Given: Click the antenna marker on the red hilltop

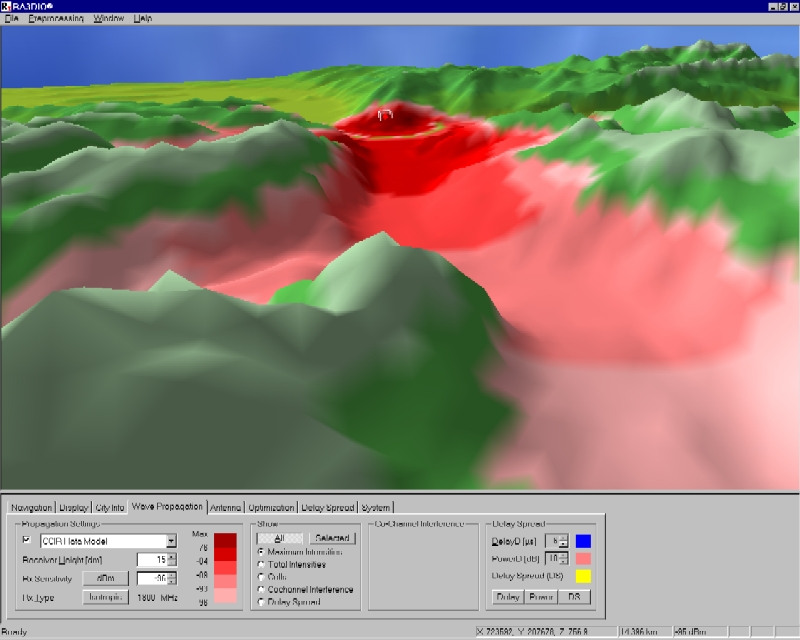Looking at the screenshot, I should 385,115.
